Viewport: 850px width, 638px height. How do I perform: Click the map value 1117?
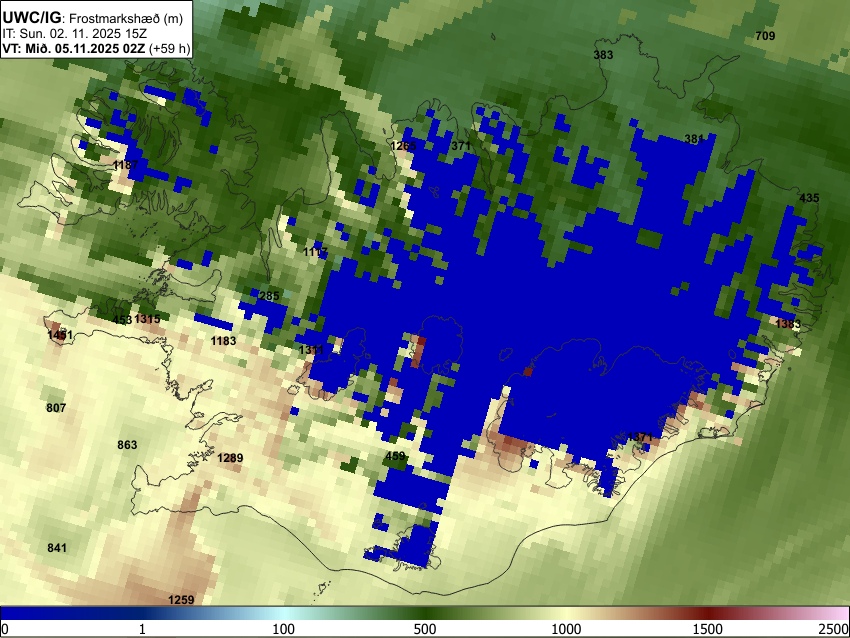point(315,252)
